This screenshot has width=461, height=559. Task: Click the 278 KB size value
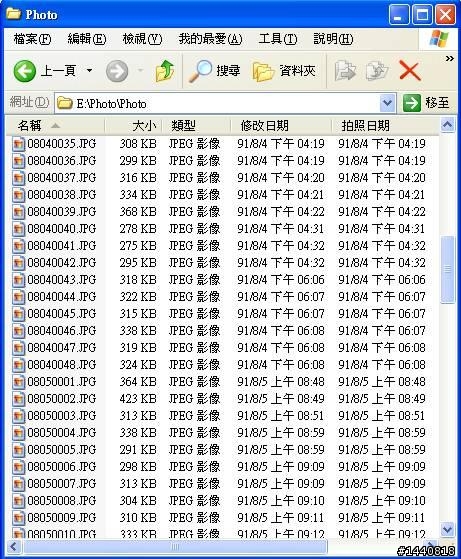pos(138,229)
